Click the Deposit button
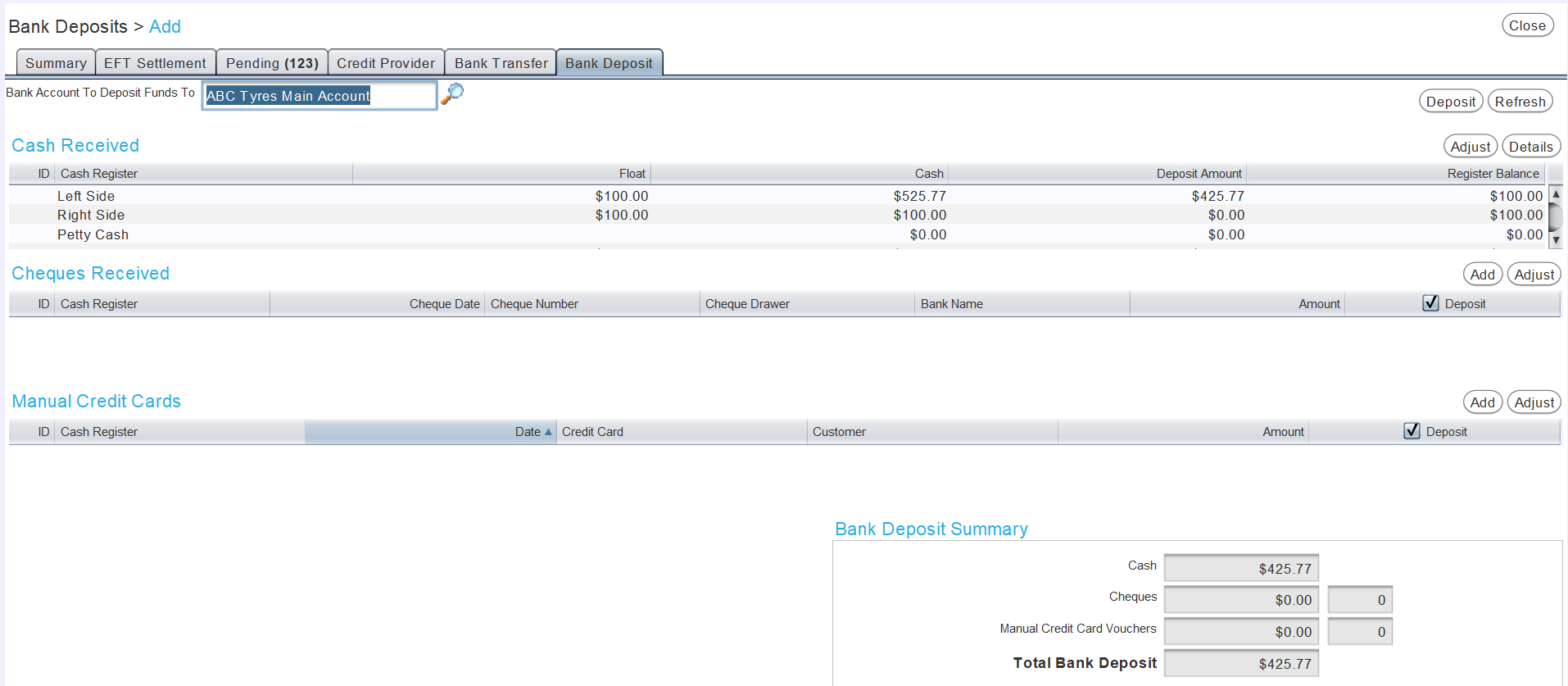 1451,102
